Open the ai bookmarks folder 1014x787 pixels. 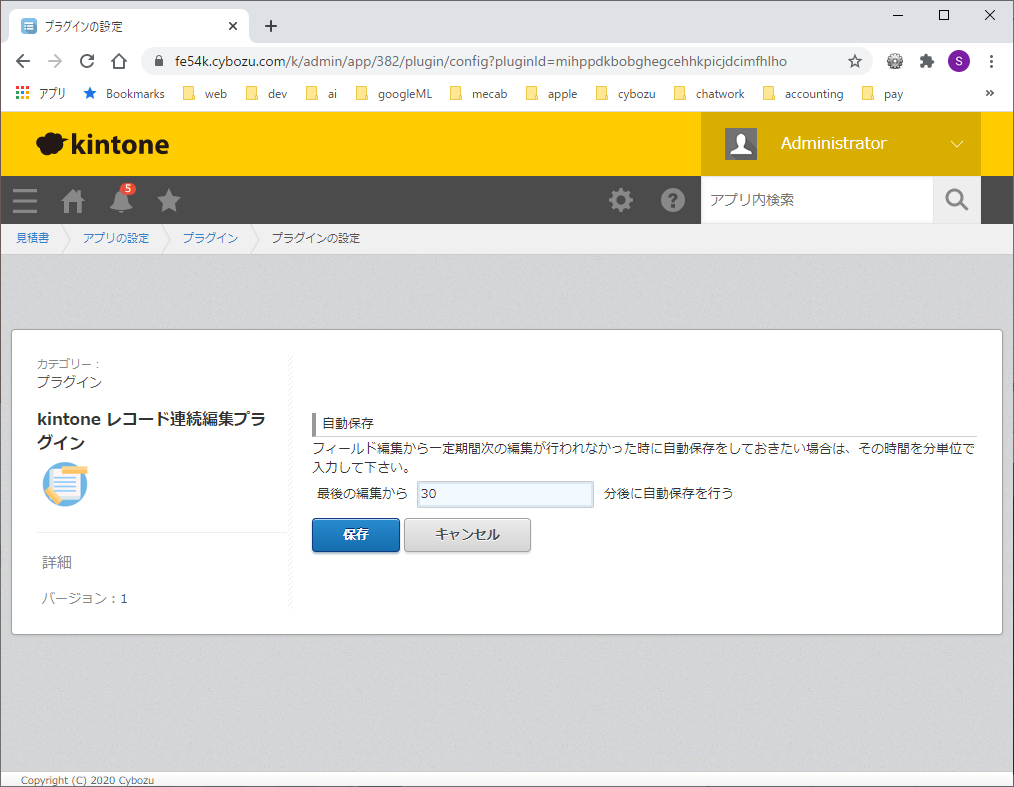pyautogui.click(x=321, y=94)
